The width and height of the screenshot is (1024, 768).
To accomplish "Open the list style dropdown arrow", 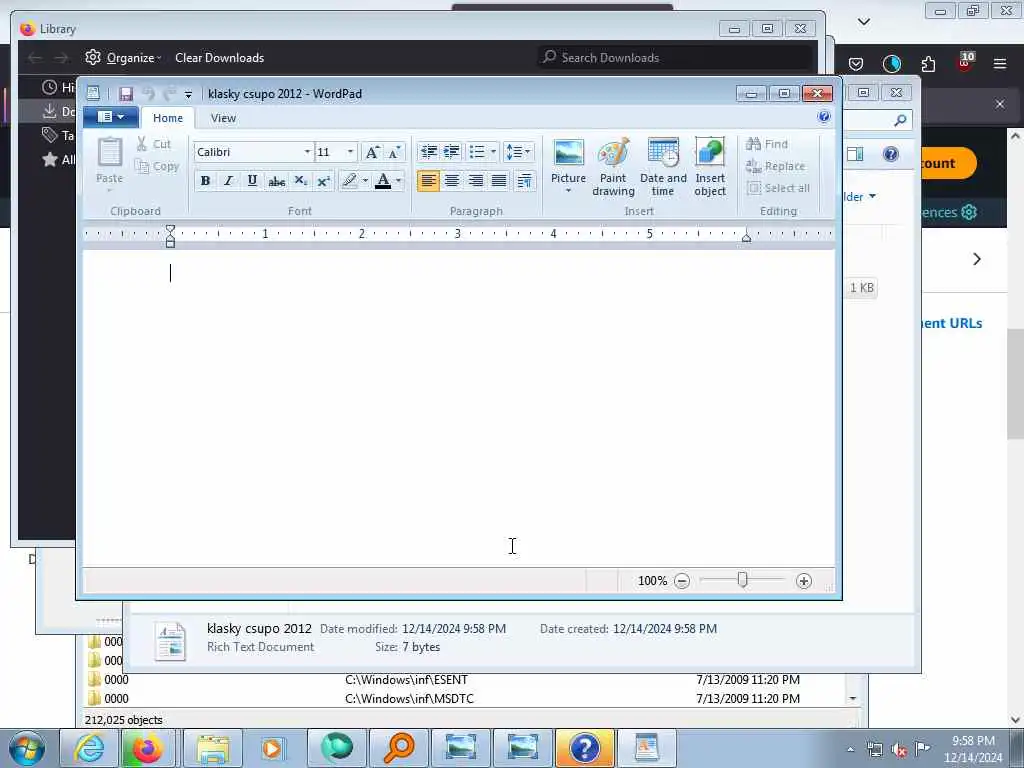I will tap(493, 152).
